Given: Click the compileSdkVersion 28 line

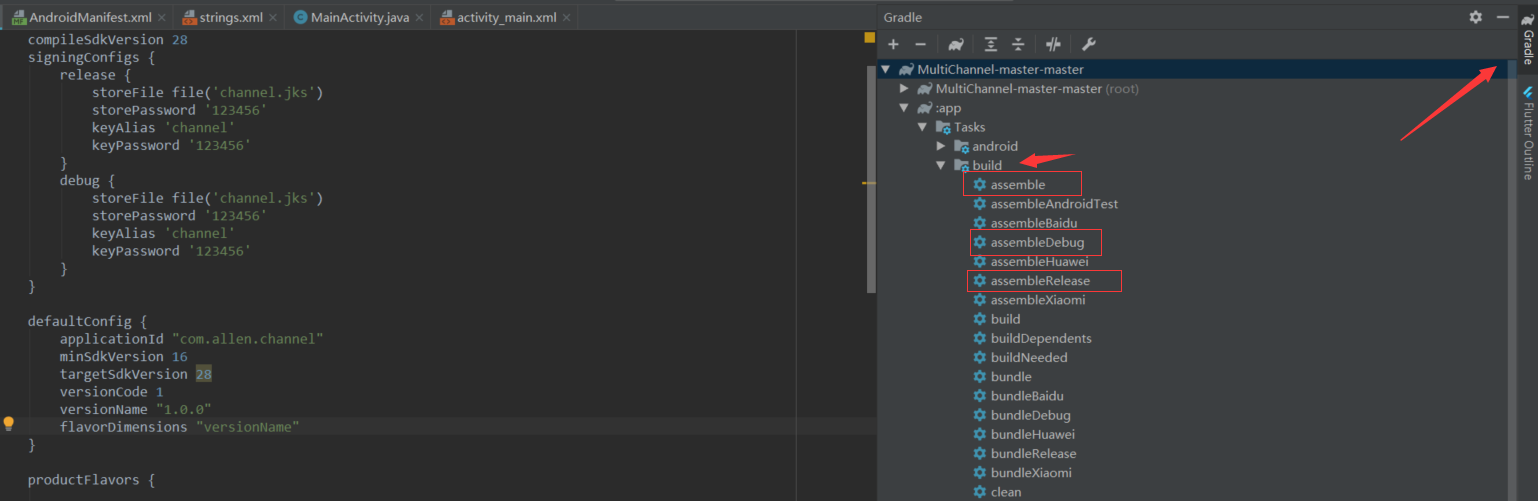Looking at the screenshot, I should 107,40.
